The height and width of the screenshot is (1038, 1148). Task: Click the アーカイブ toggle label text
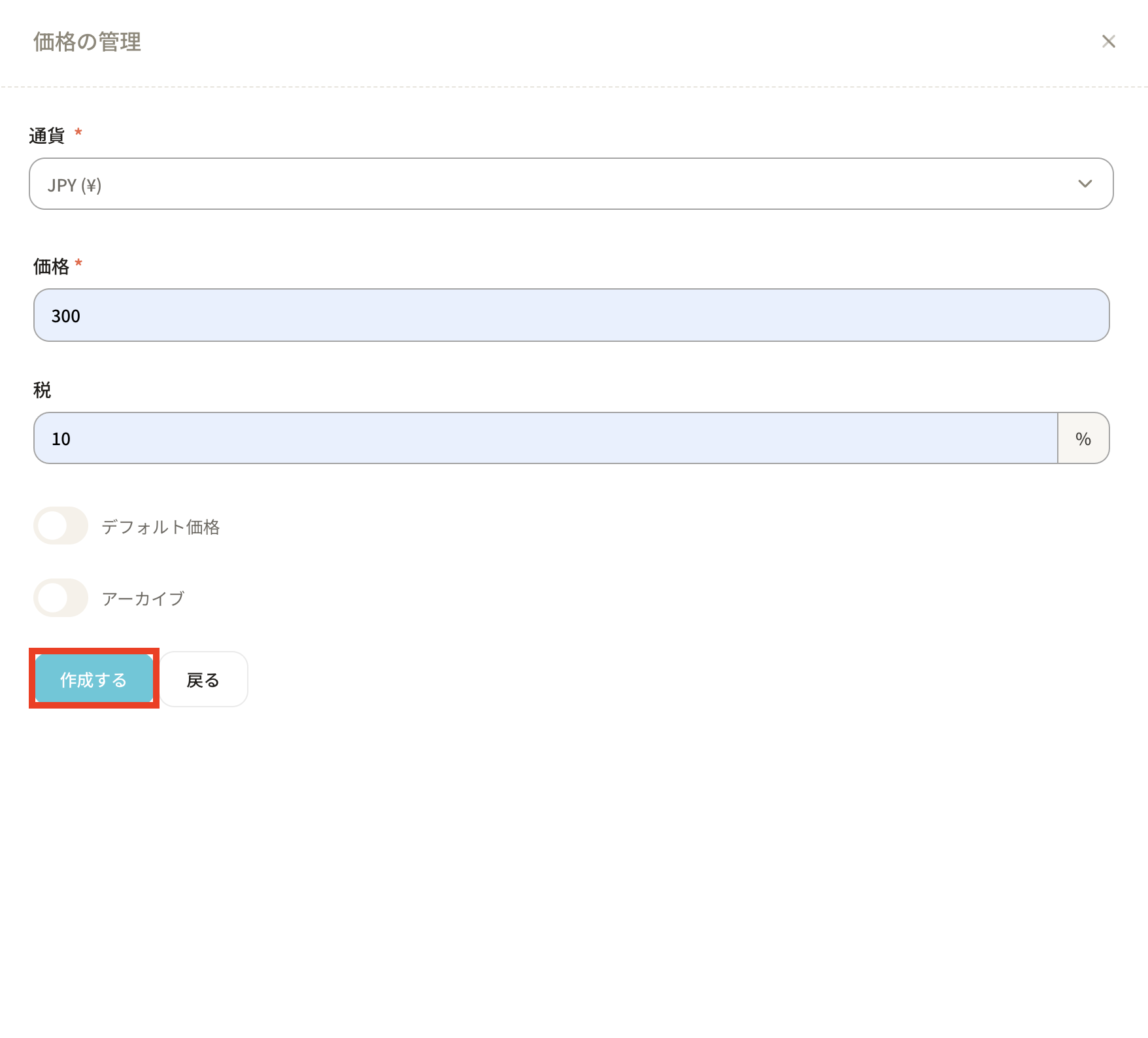point(143,599)
